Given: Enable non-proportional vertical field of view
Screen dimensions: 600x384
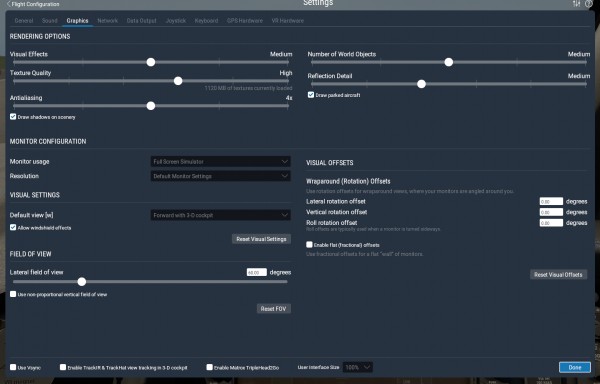Looking at the screenshot, I should [13, 294].
